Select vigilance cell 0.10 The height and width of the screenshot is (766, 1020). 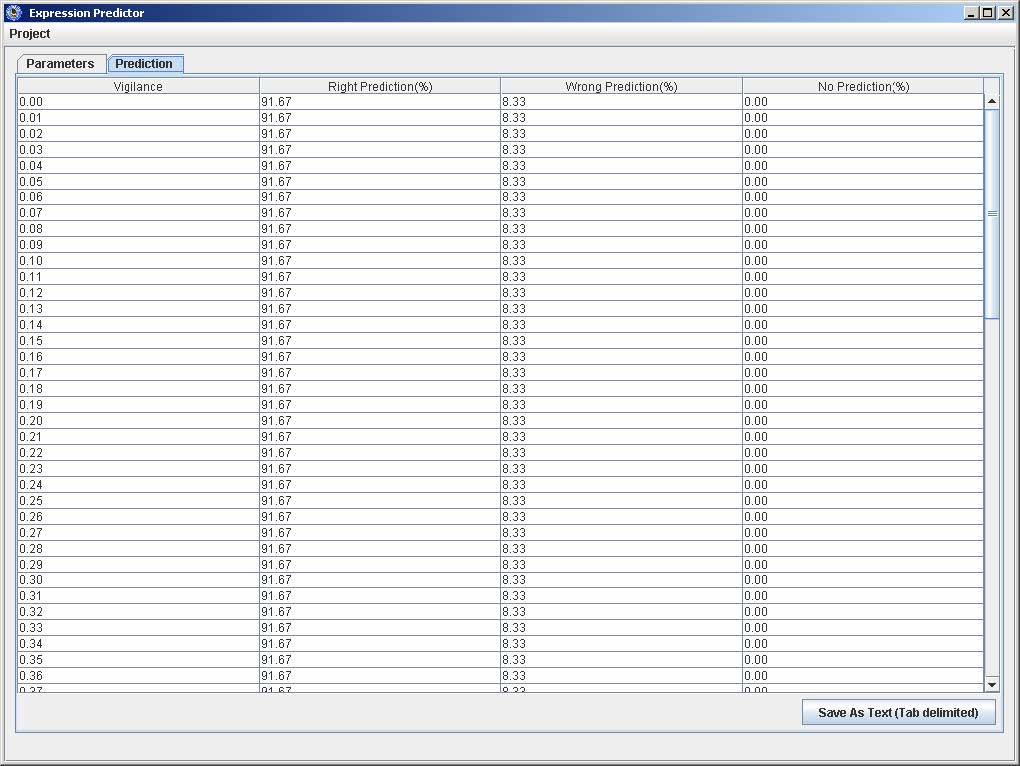pos(138,261)
